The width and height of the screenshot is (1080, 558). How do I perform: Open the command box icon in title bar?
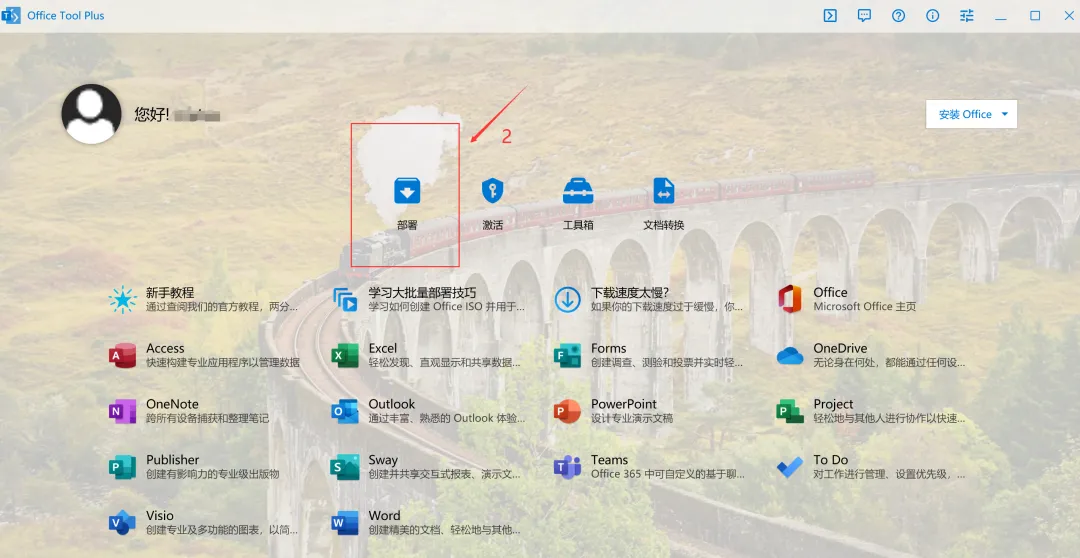pyautogui.click(x=830, y=15)
